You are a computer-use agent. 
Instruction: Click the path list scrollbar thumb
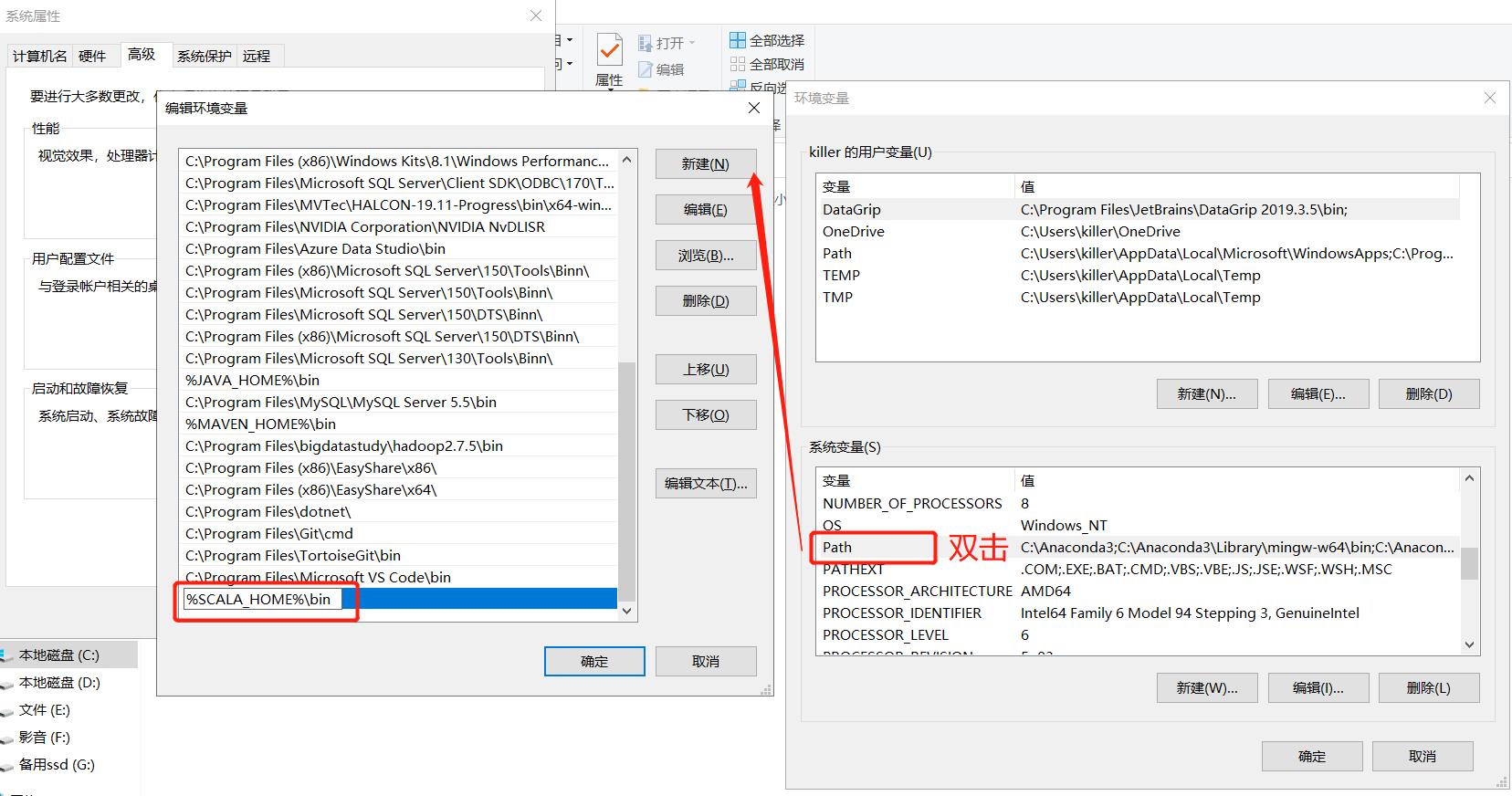tap(626, 481)
